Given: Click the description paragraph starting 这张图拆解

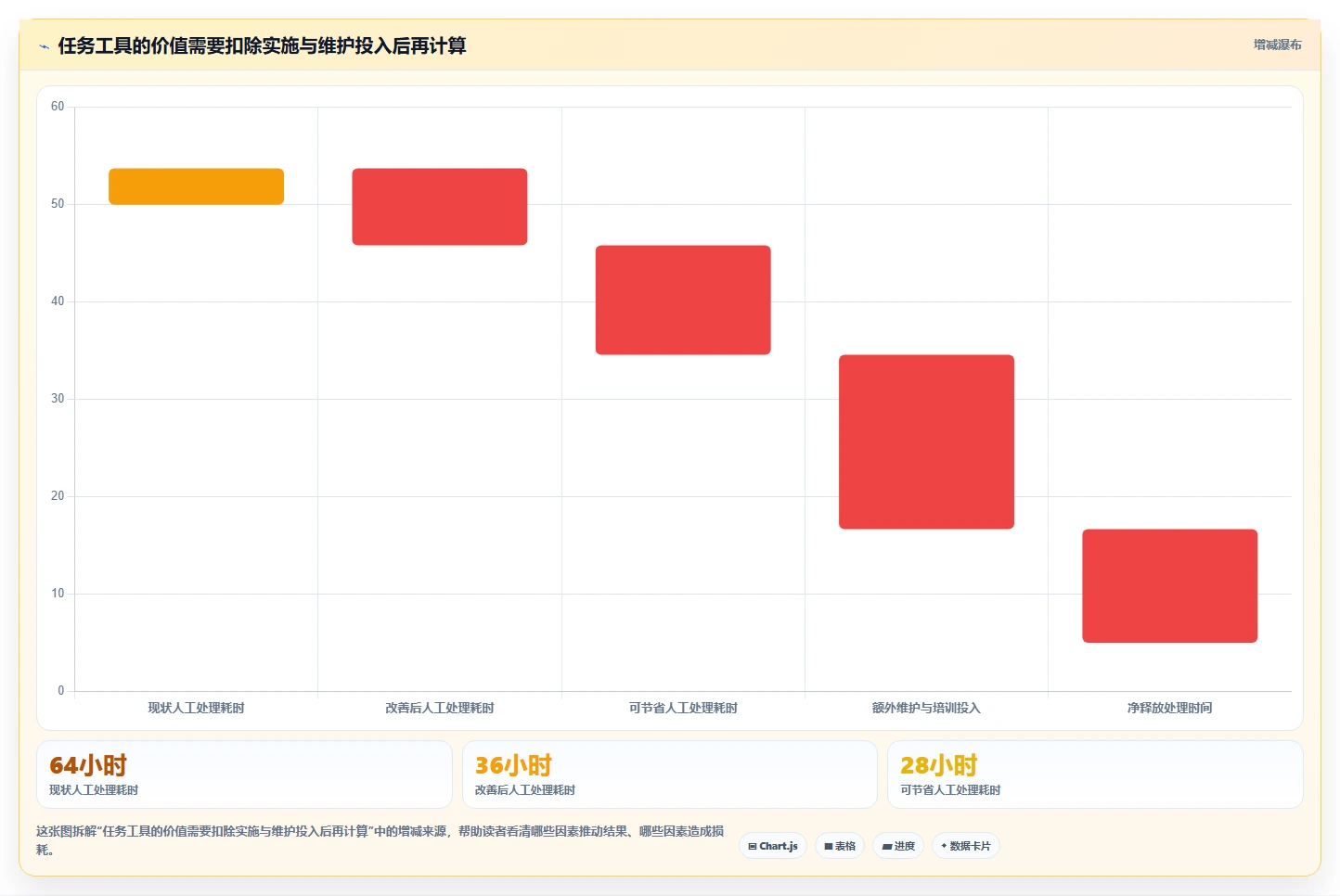Looking at the screenshot, I should [x=380, y=840].
